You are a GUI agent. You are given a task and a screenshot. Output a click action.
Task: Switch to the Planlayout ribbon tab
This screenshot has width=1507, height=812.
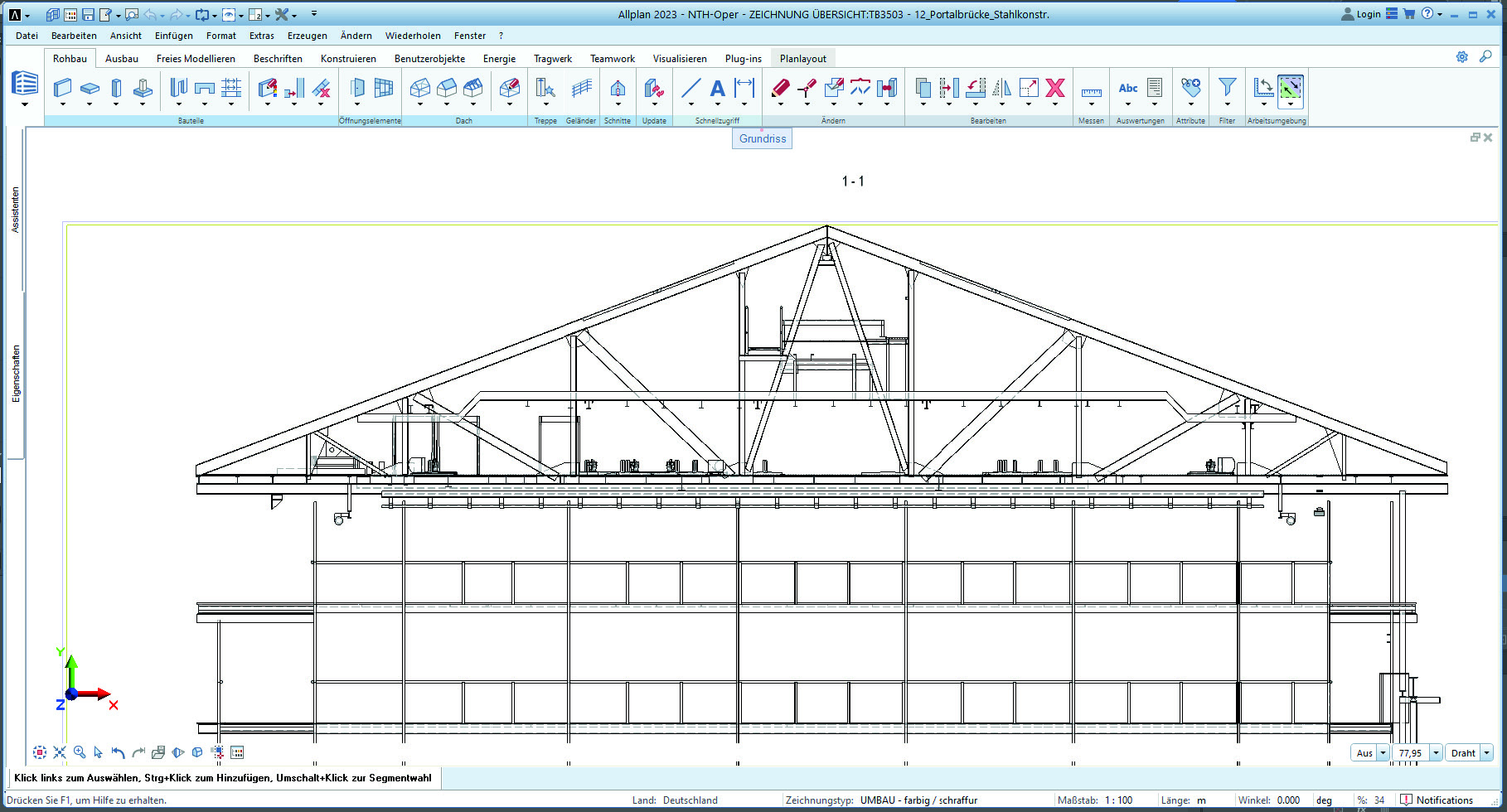[802, 58]
